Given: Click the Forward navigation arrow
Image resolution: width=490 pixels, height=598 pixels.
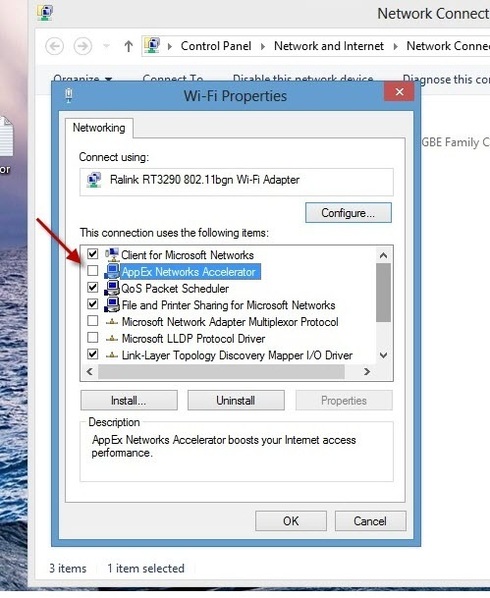Looking at the screenshot, I should (x=83, y=47).
